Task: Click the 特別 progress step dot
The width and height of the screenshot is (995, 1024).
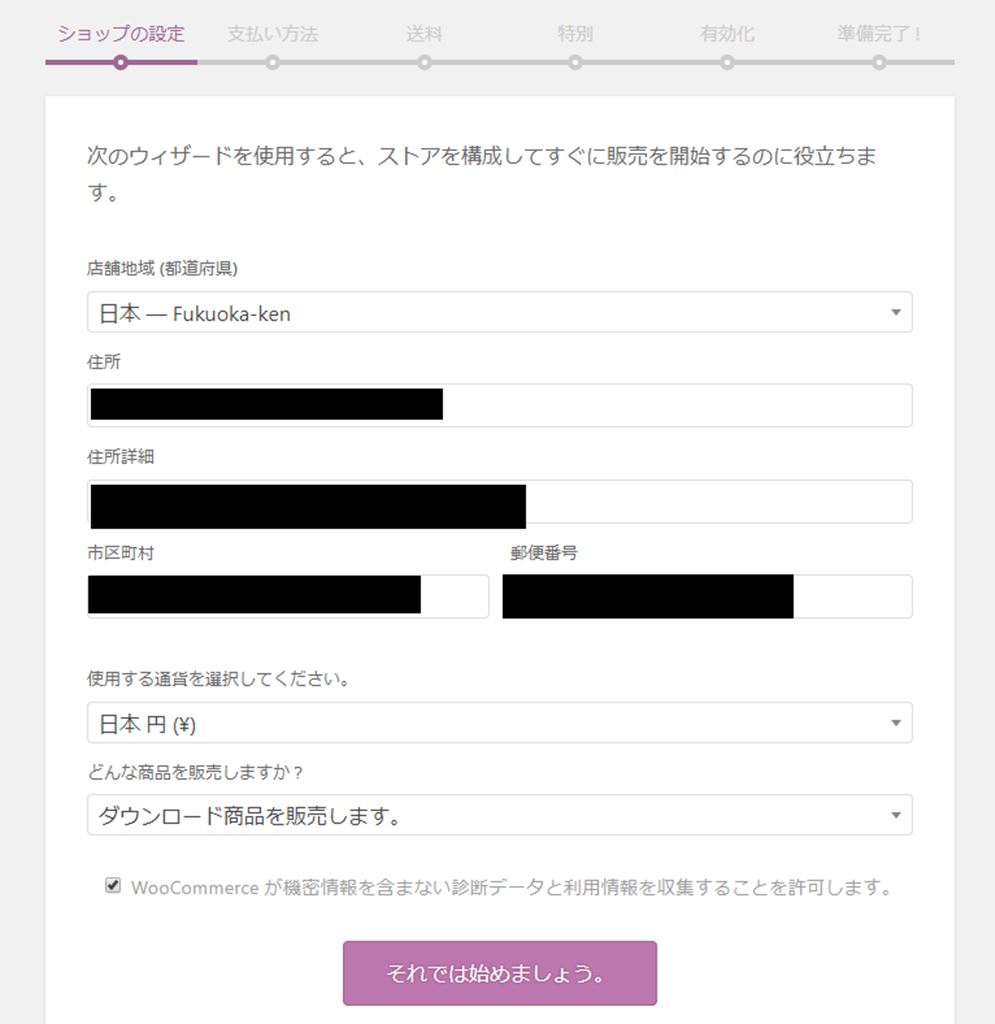Action: 575,62
